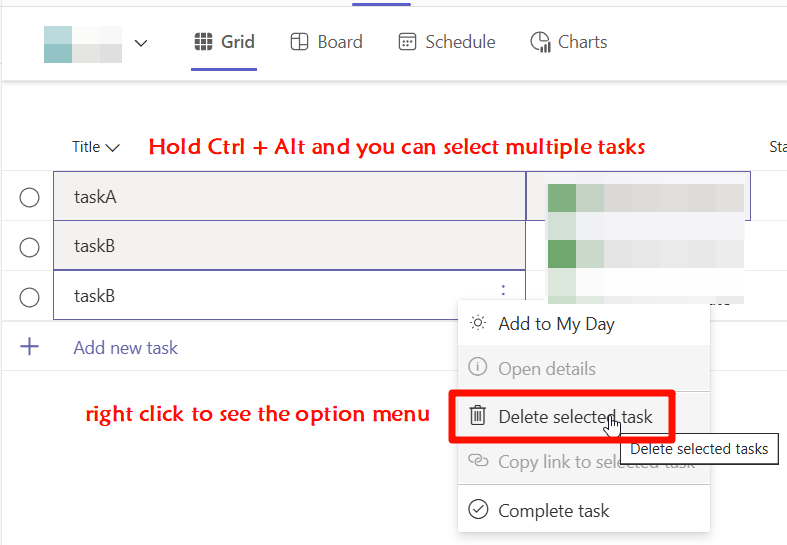The image size is (787, 545).
Task: Toggle the completion circle for second-row taskB
Action: [30, 247]
